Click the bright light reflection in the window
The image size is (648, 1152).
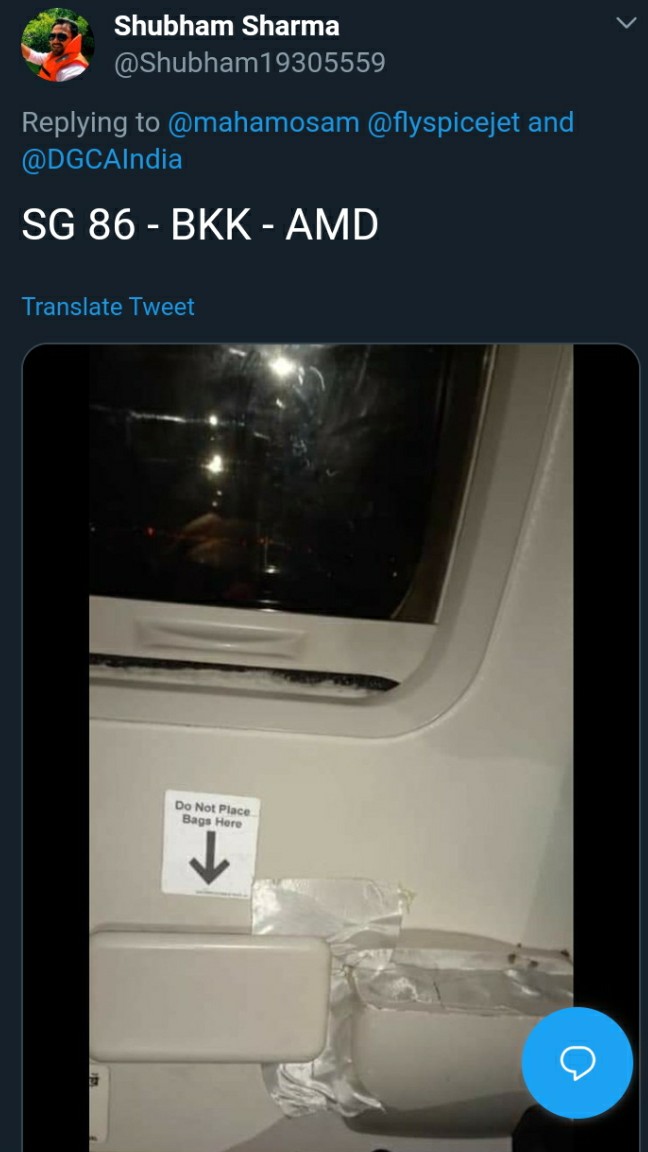pos(281,366)
